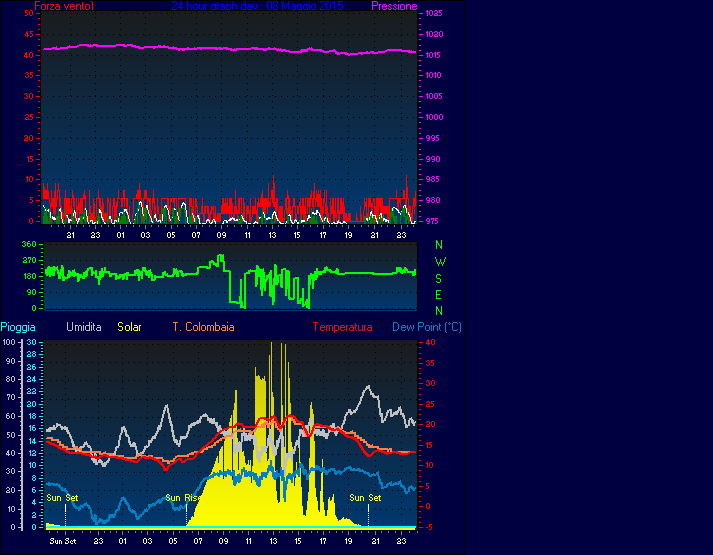Image resolution: width=713 pixels, height=555 pixels.
Task: Click the "Forza vento" axis title
Action: coord(64,6)
